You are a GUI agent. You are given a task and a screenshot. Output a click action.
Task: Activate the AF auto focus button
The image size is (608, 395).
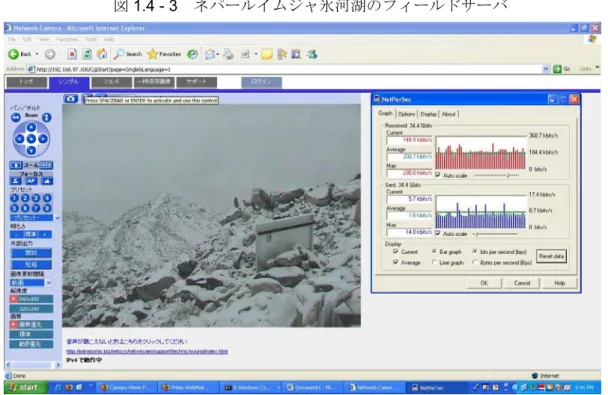tap(31, 181)
